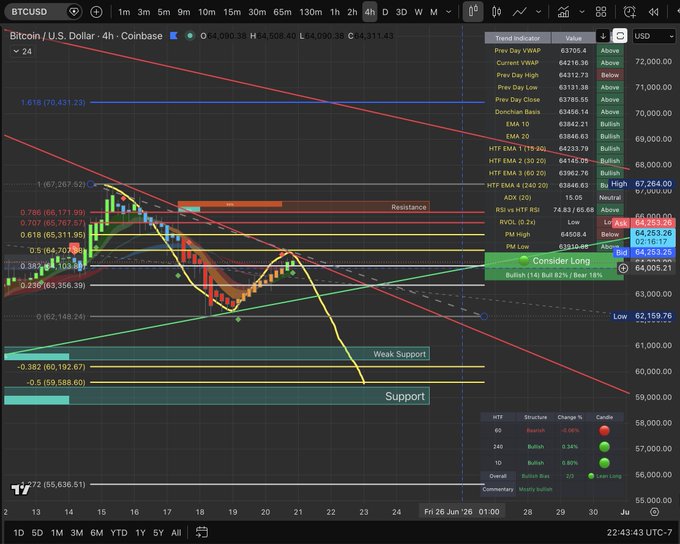Click the Low 62,159.76 price label
This screenshot has height=544, width=680.
[643, 316]
